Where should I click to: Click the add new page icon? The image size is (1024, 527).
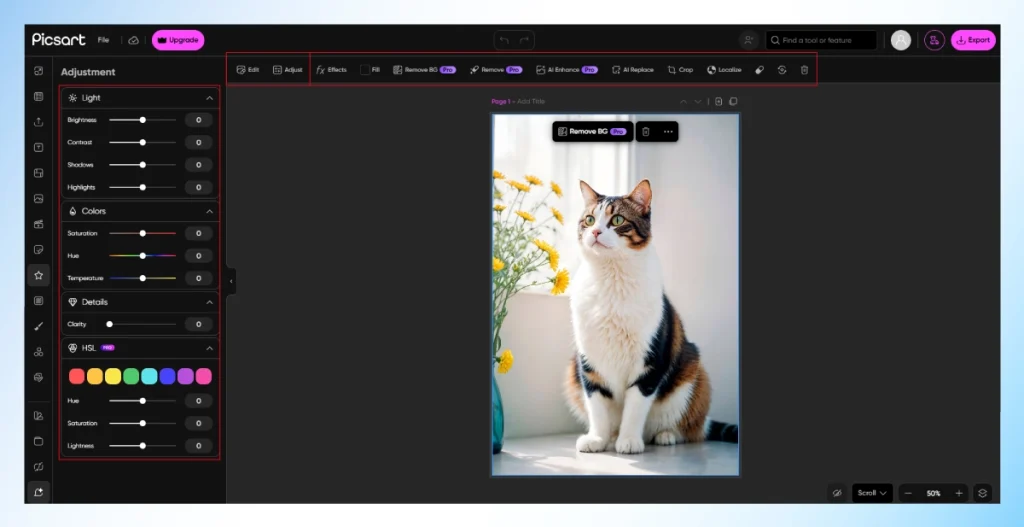point(718,102)
